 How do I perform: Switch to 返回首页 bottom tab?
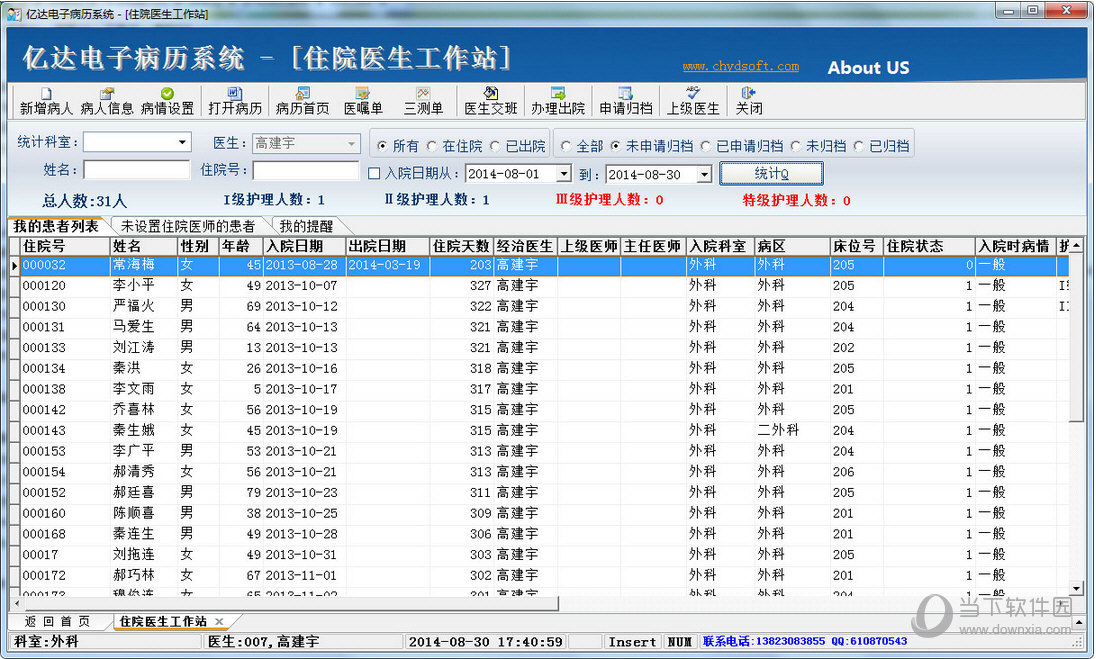(x=57, y=621)
